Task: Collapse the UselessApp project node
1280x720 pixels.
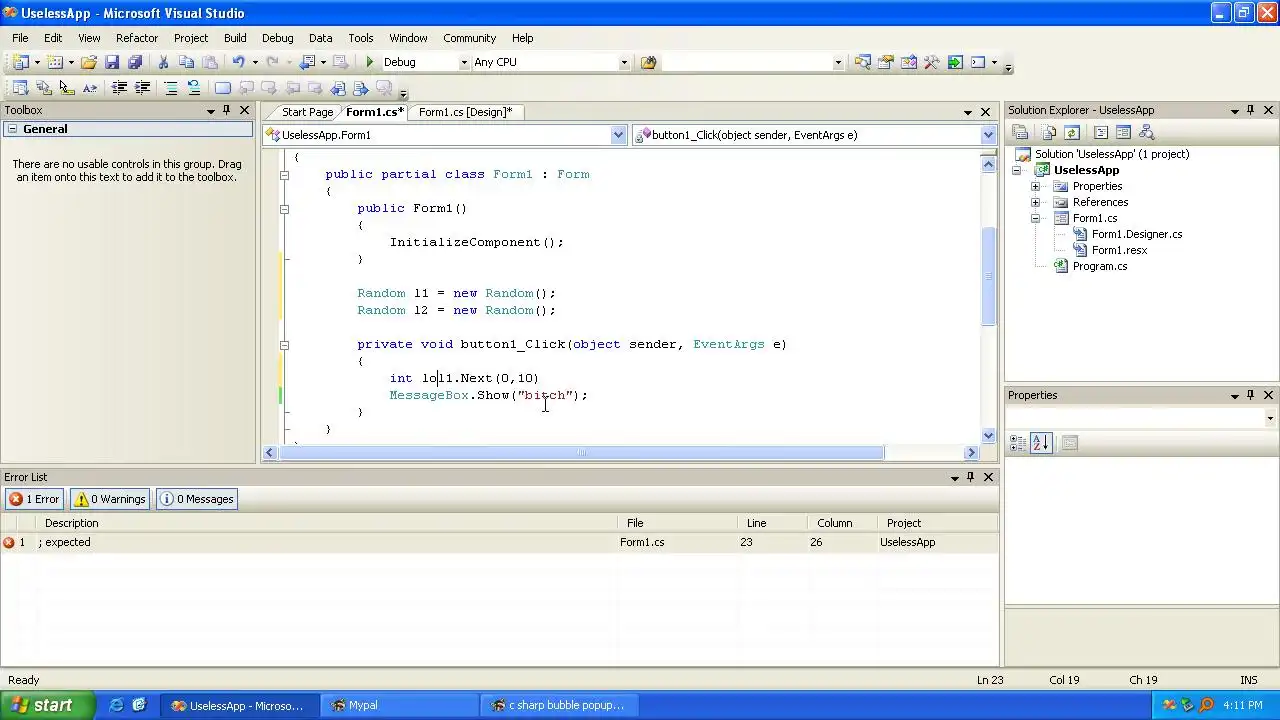Action: [1016, 170]
